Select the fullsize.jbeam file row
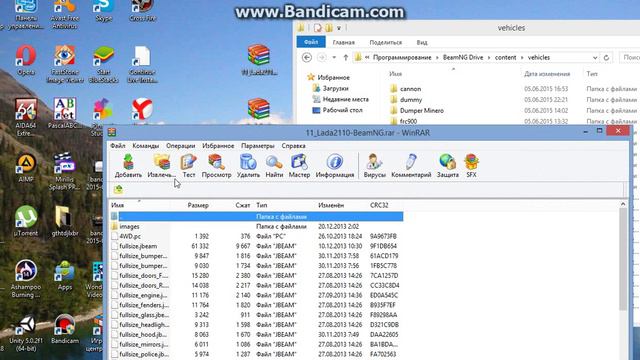640x360 pixels. pyautogui.click(x=256, y=246)
